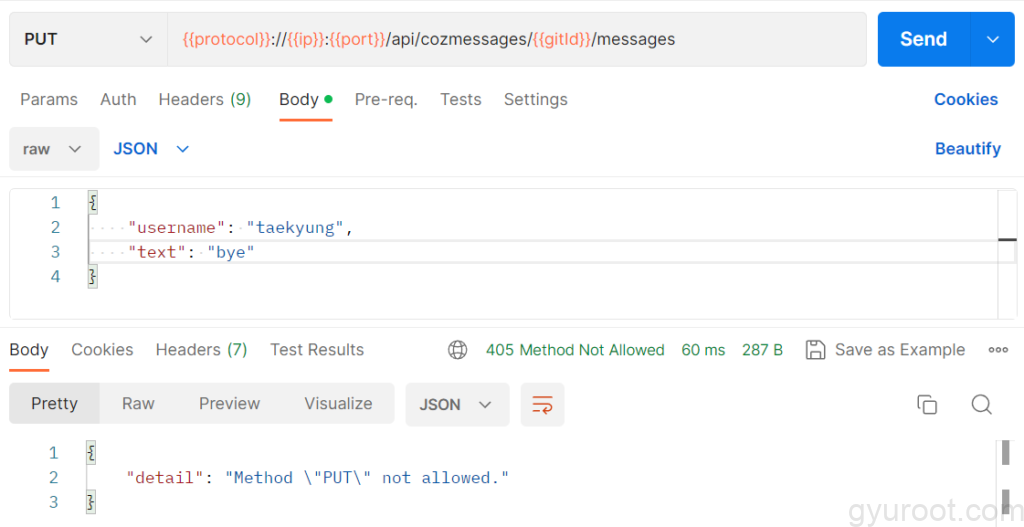Click the Save as Example disk icon

[815, 350]
